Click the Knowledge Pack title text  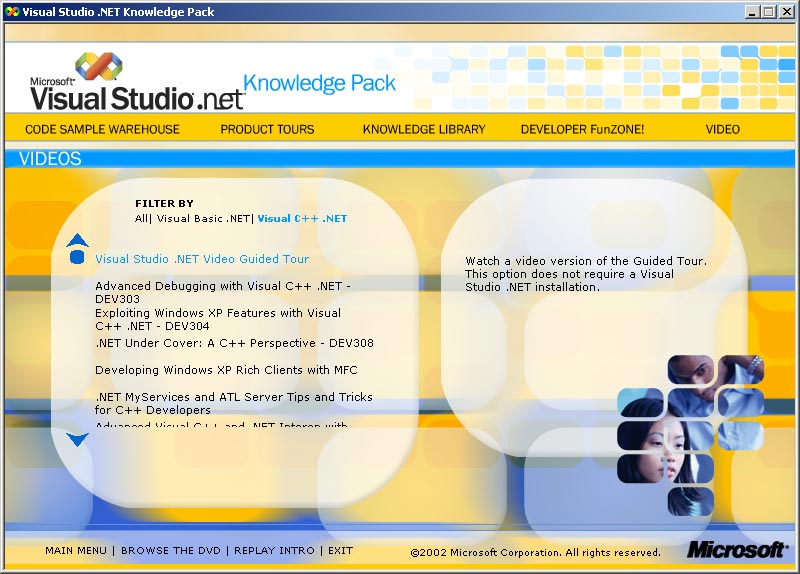319,83
